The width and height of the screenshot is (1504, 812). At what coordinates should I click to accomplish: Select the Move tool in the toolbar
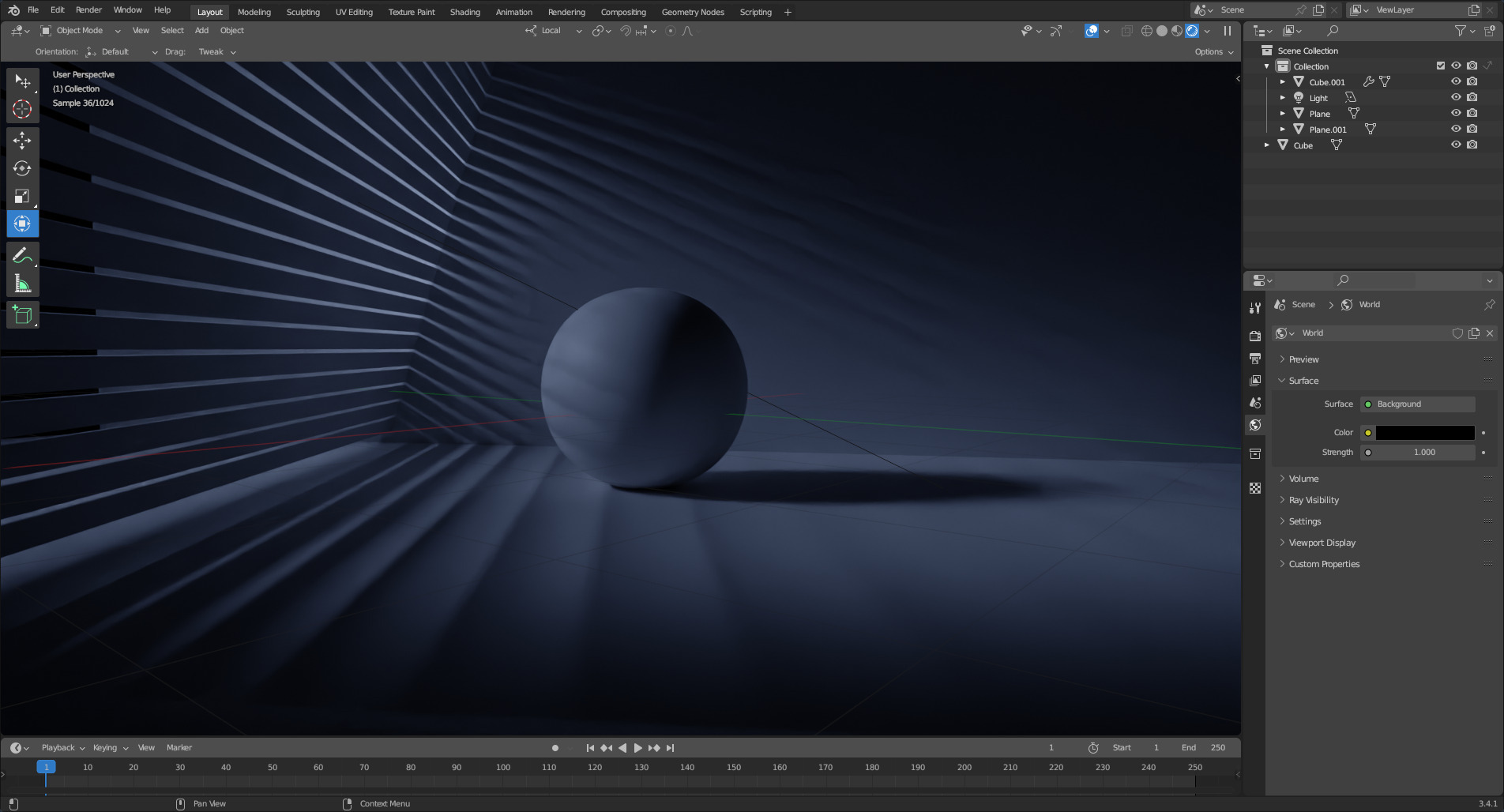(x=22, y=141)
